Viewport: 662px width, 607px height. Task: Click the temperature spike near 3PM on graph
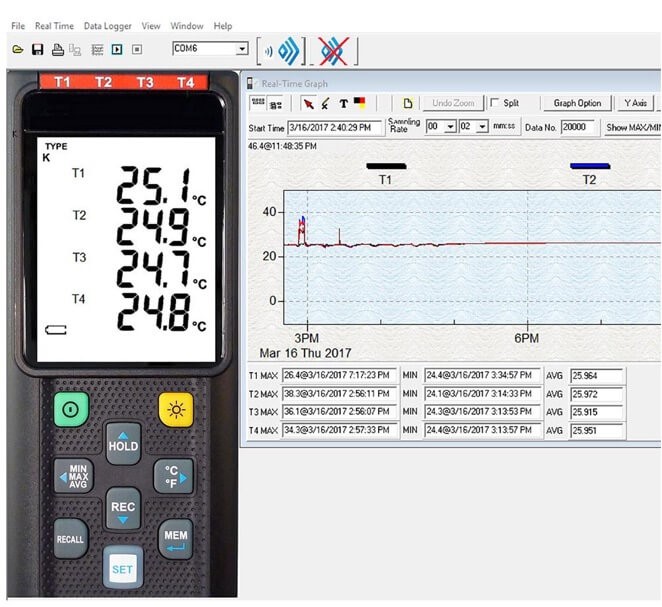[x=302, y=230]
